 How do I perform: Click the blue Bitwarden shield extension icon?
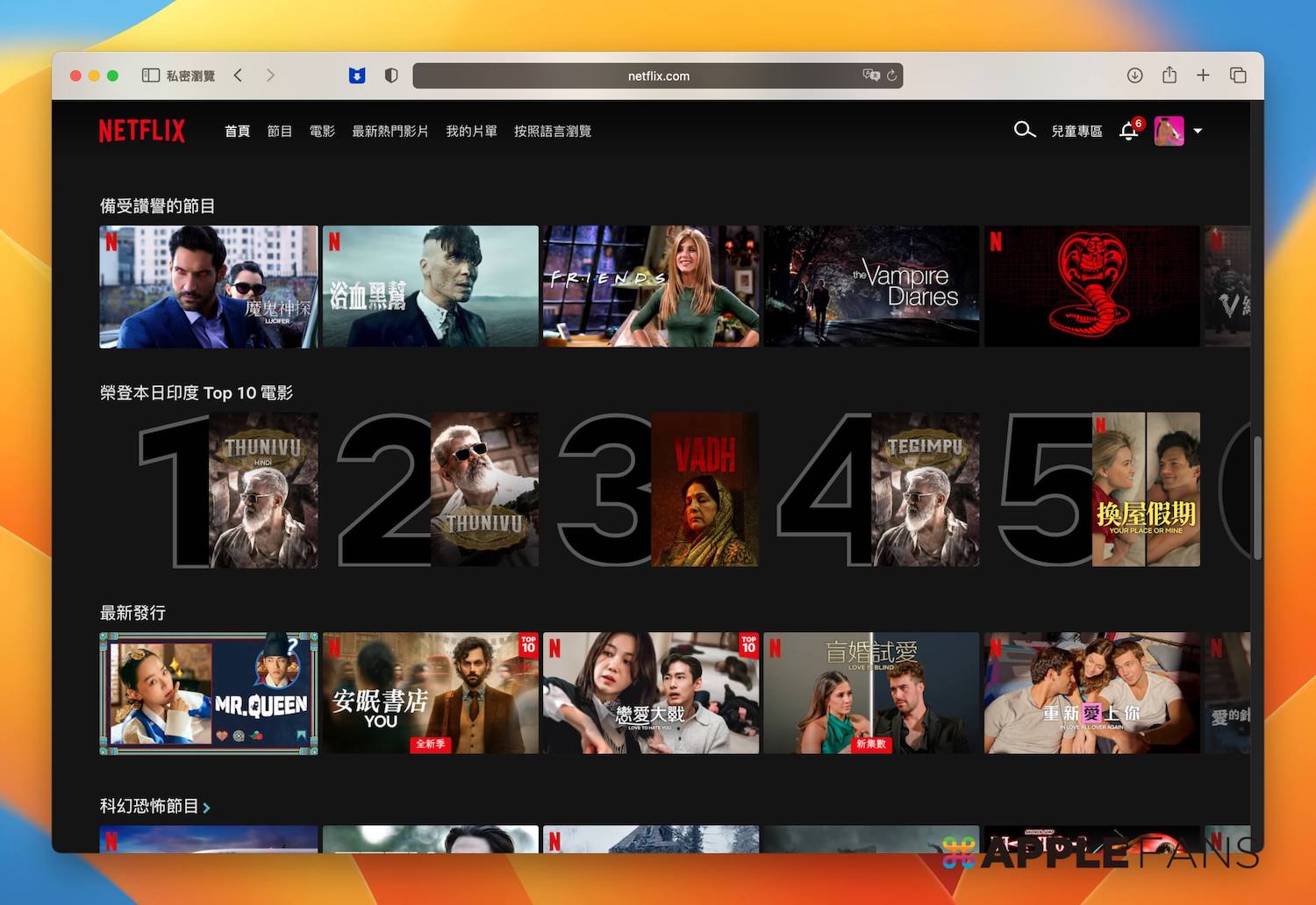[x=357, y=75]
